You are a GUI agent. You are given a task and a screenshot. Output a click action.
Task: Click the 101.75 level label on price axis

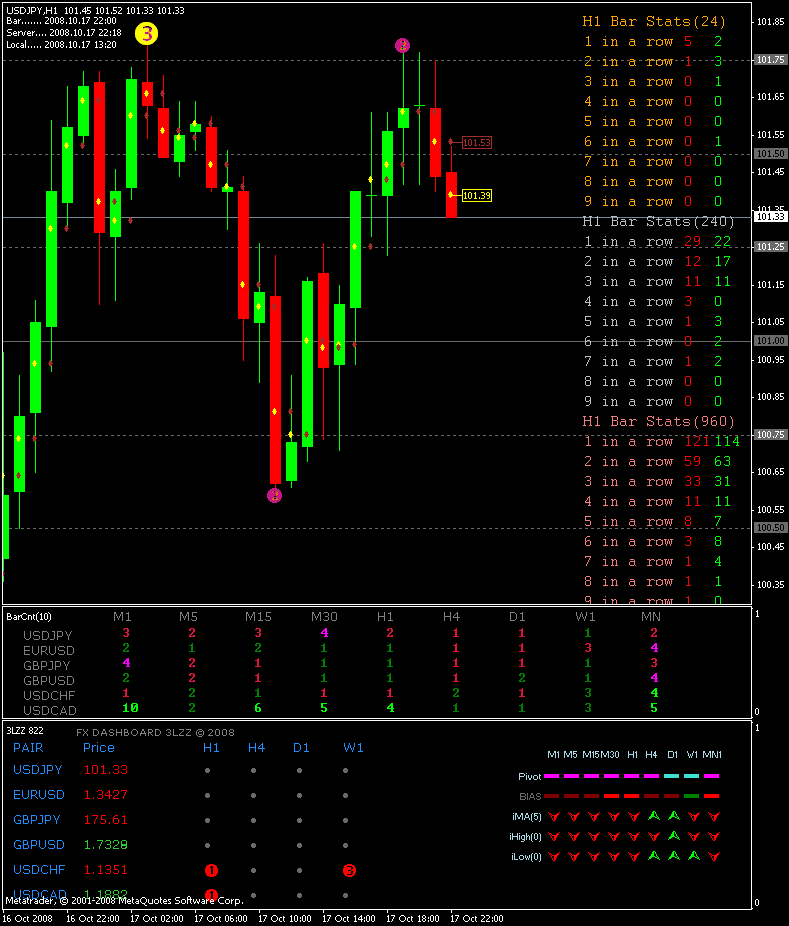[x=771, y=60]
